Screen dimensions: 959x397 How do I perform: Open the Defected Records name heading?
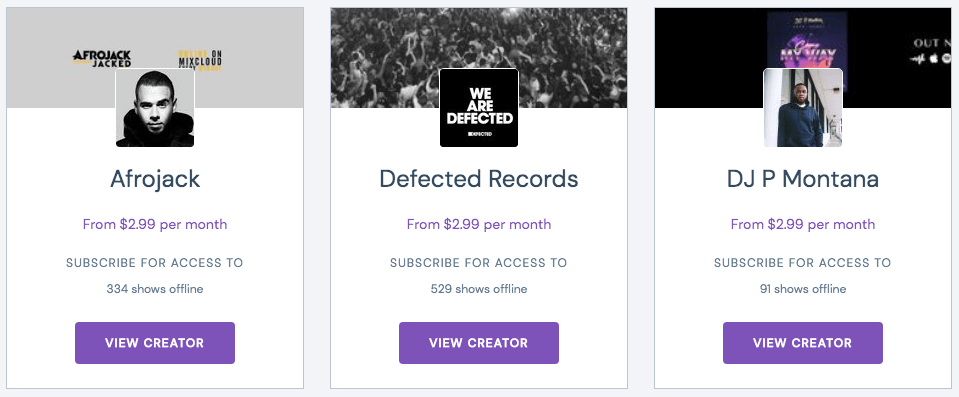click(x=479, y=179)
